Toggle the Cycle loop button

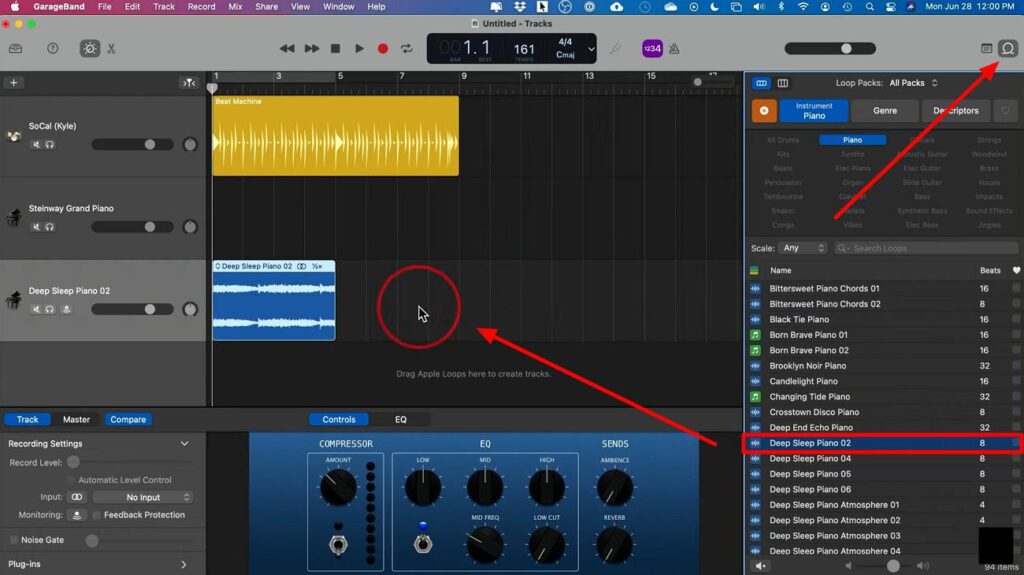[407, 48]
